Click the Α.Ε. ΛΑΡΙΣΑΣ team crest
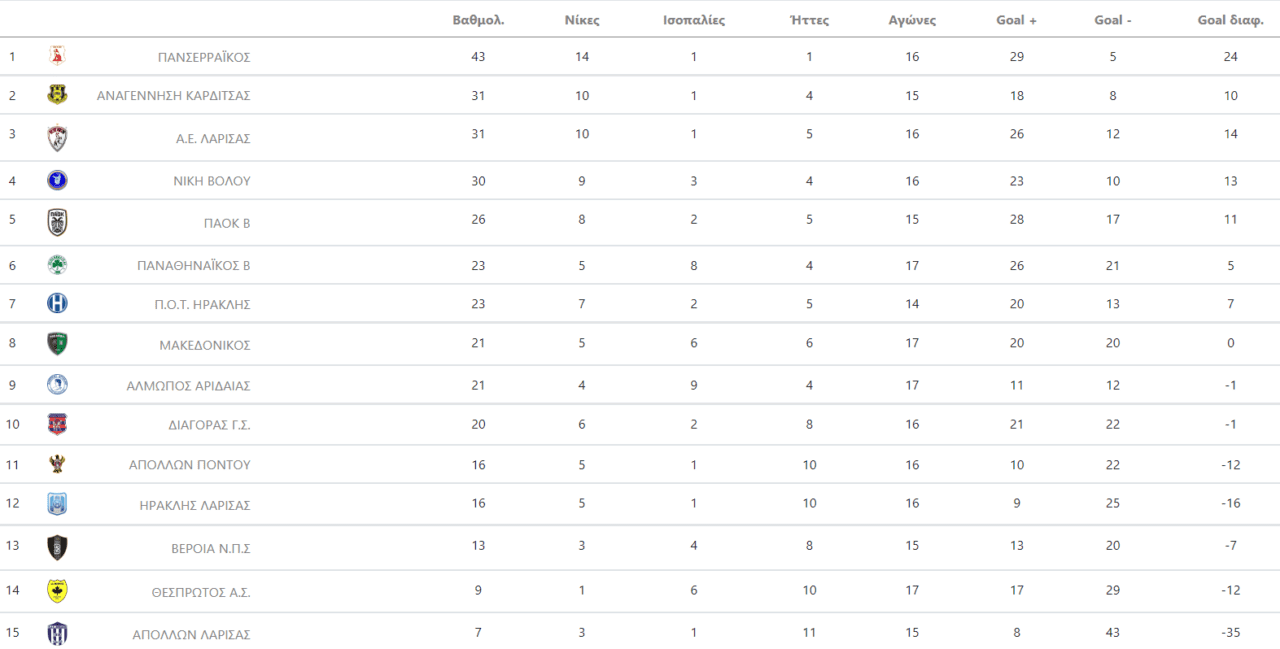This screenshot has height=649, width=1280. pos(57,137)
